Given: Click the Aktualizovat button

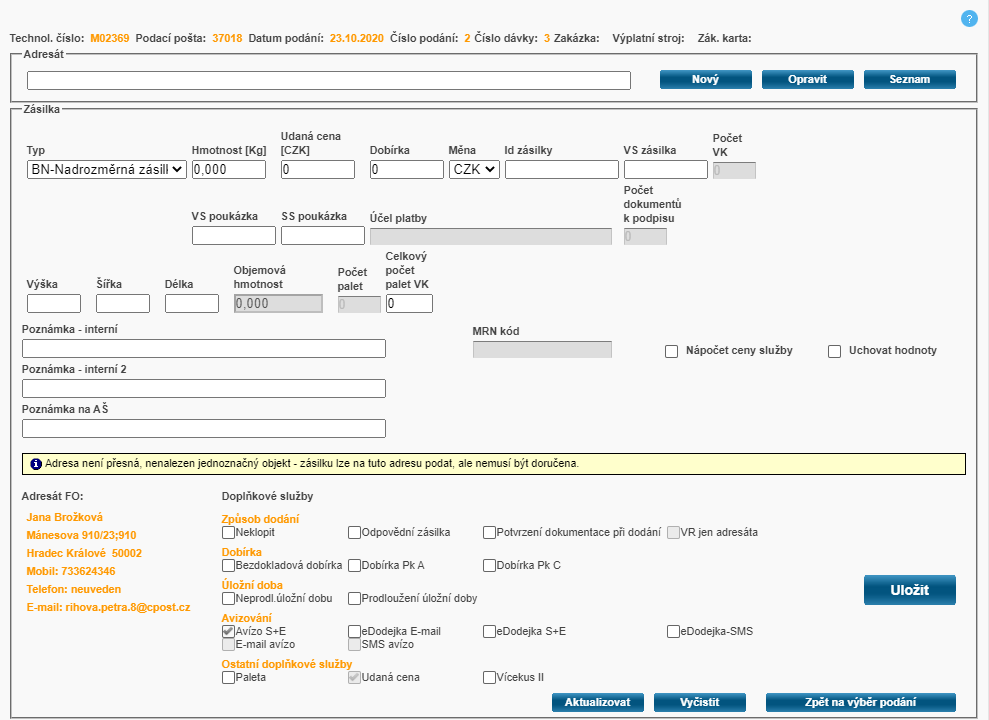Looking at the screenshot, I should point(597,702).
